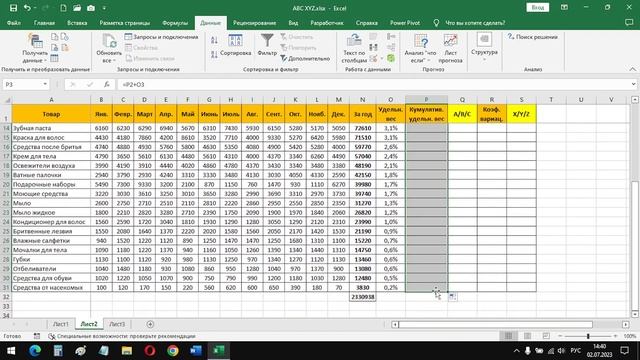The height and width of the screenshot is (360, 640).
Task: Open Word from taskbar
Action: coord(196,351)
